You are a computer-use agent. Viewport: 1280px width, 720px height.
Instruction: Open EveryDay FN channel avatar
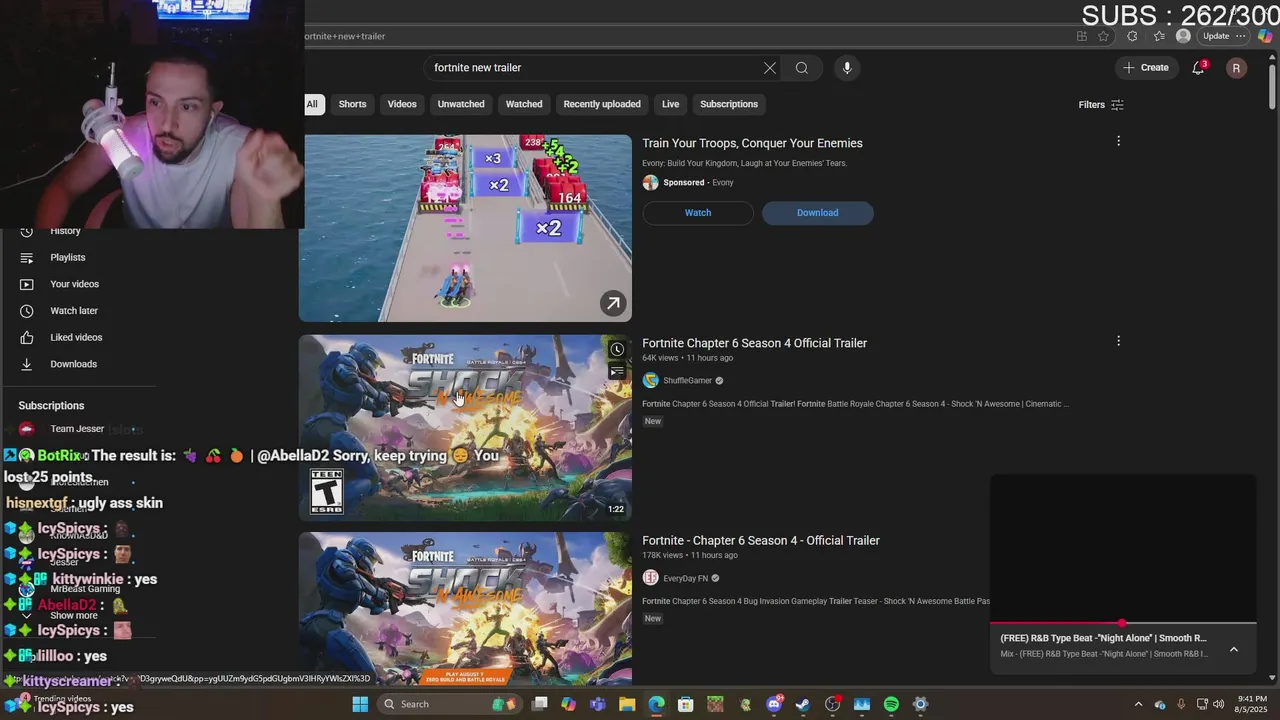650,578
